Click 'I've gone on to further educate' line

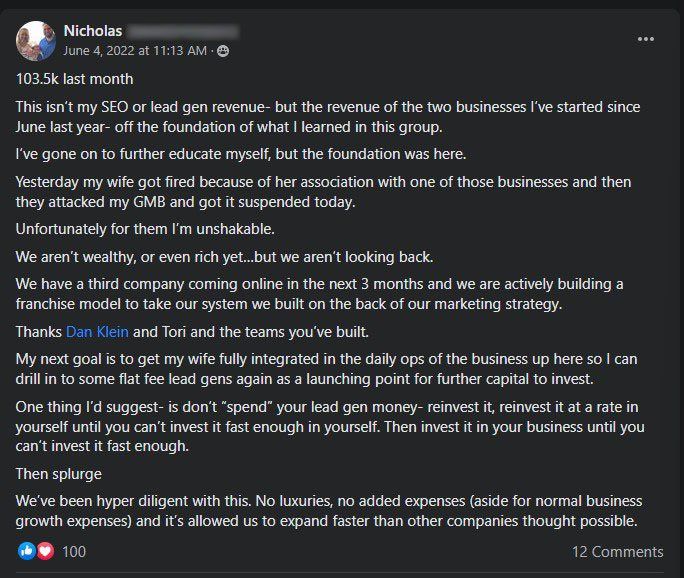pos(241,154)
